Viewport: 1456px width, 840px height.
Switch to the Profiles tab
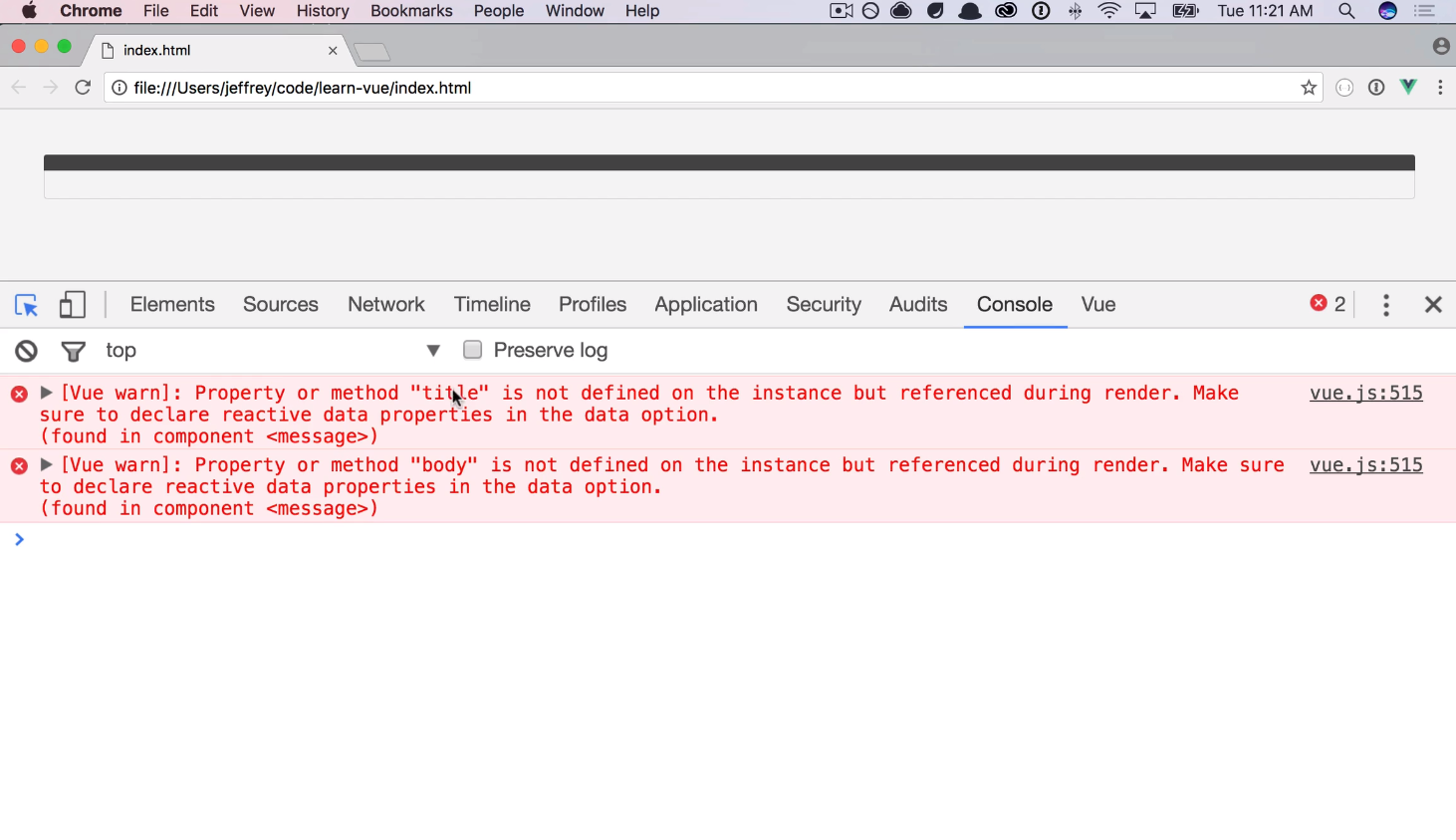coord(593,305)
